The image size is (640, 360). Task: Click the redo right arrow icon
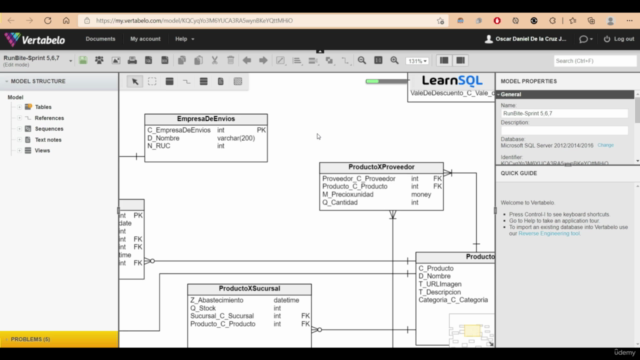point(263,60)
